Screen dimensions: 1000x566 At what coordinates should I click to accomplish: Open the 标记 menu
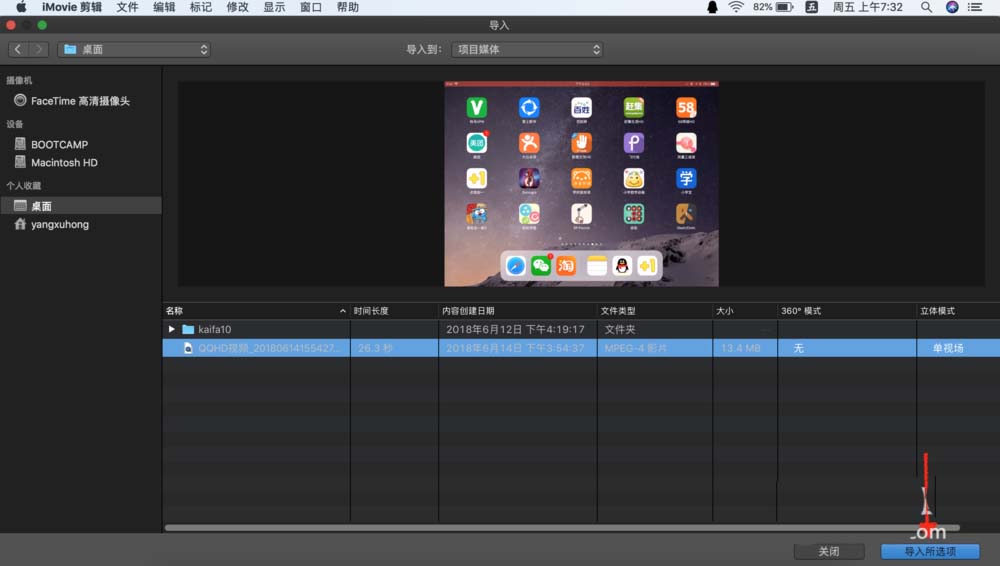pyautogui.click(x=200, y=7)
